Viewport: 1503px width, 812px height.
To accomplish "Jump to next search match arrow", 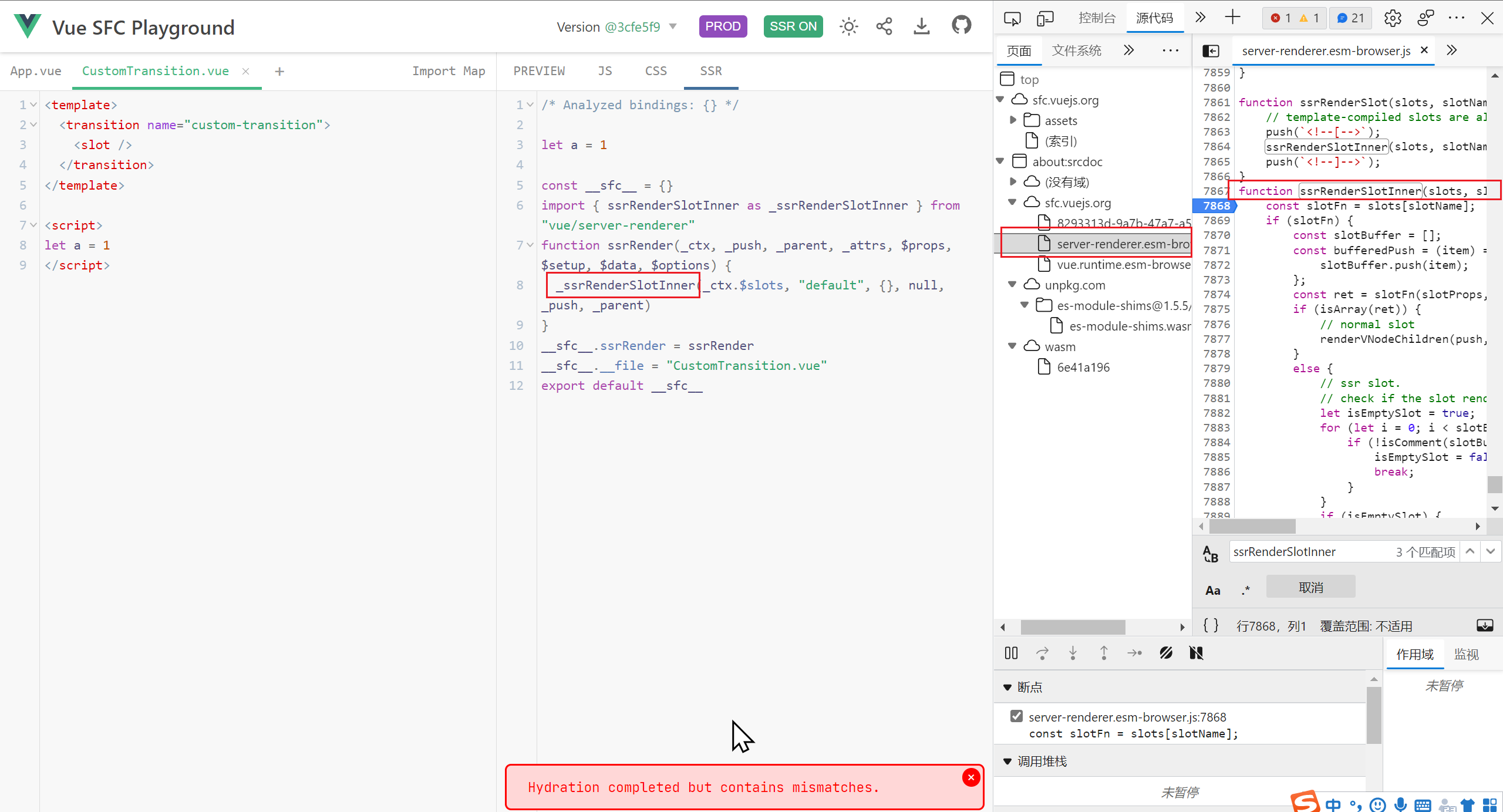I will click(x=1491, y=551).
